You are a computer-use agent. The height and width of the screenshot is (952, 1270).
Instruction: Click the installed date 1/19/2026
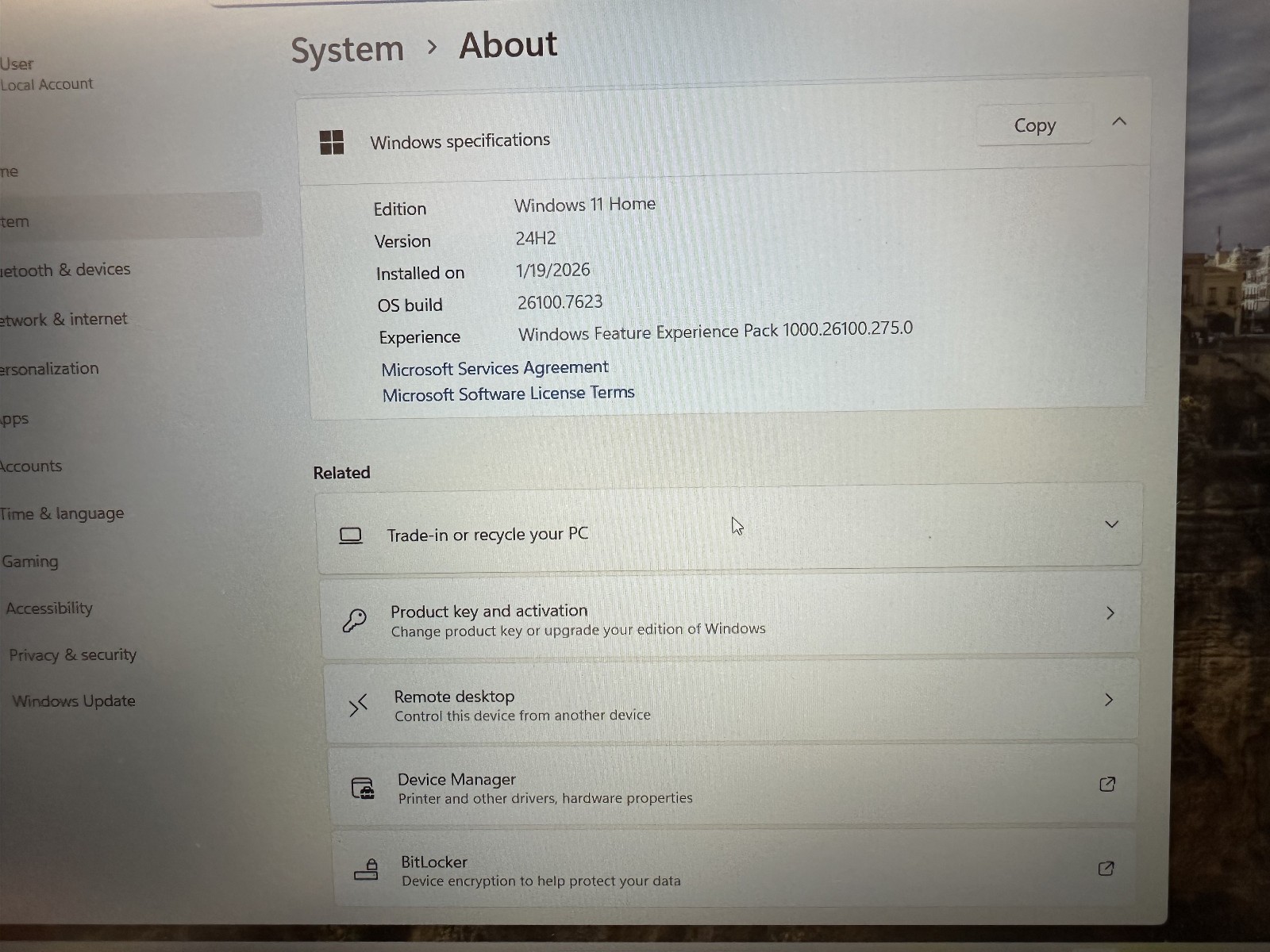[553, 270]
